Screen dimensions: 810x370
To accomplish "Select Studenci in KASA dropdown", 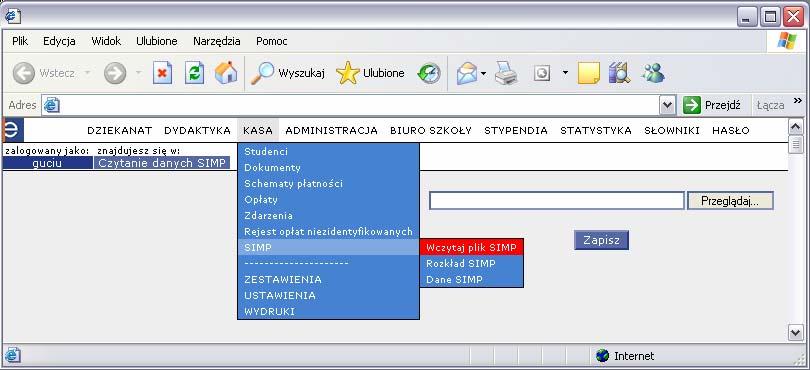I will pyautogui.click(x=328, y=152).
